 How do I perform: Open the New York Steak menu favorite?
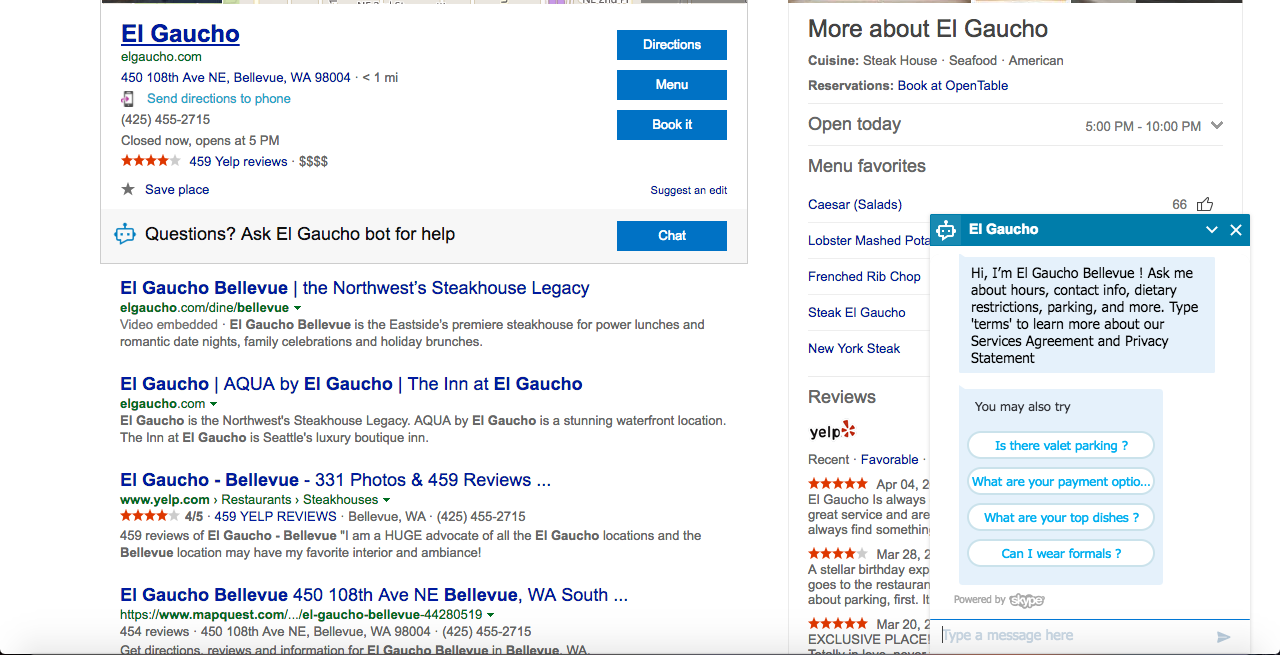(854, 349)
